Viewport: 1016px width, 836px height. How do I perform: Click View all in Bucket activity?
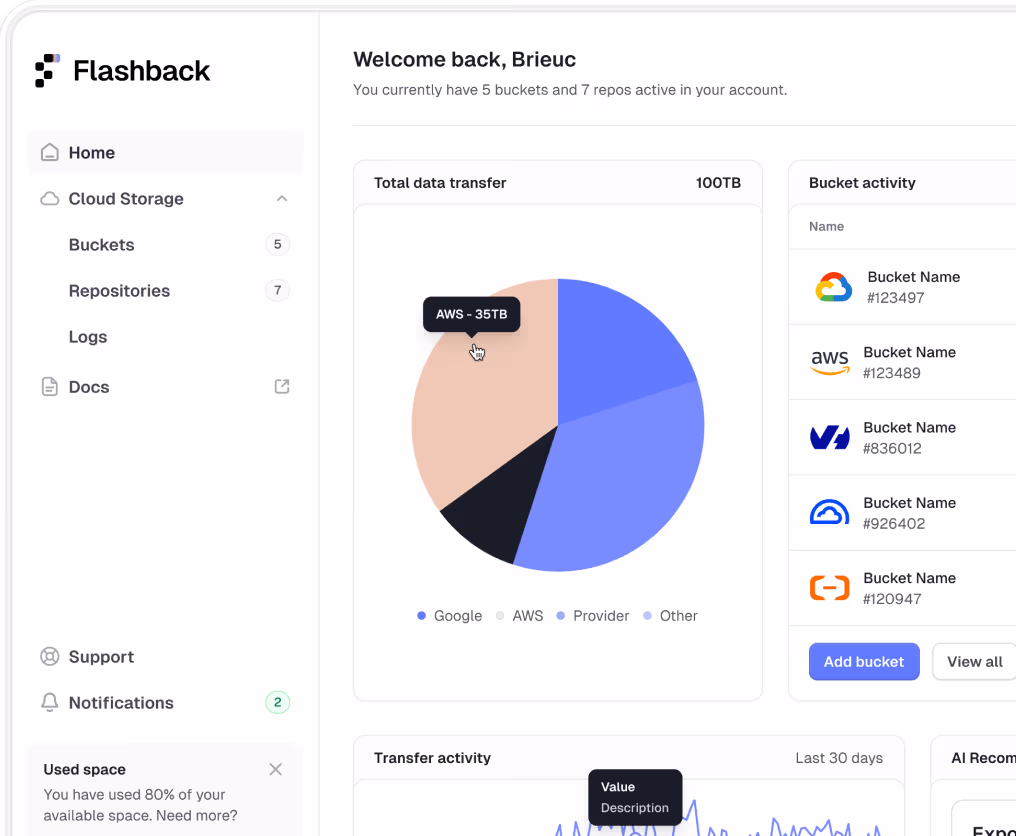point(973,661)
